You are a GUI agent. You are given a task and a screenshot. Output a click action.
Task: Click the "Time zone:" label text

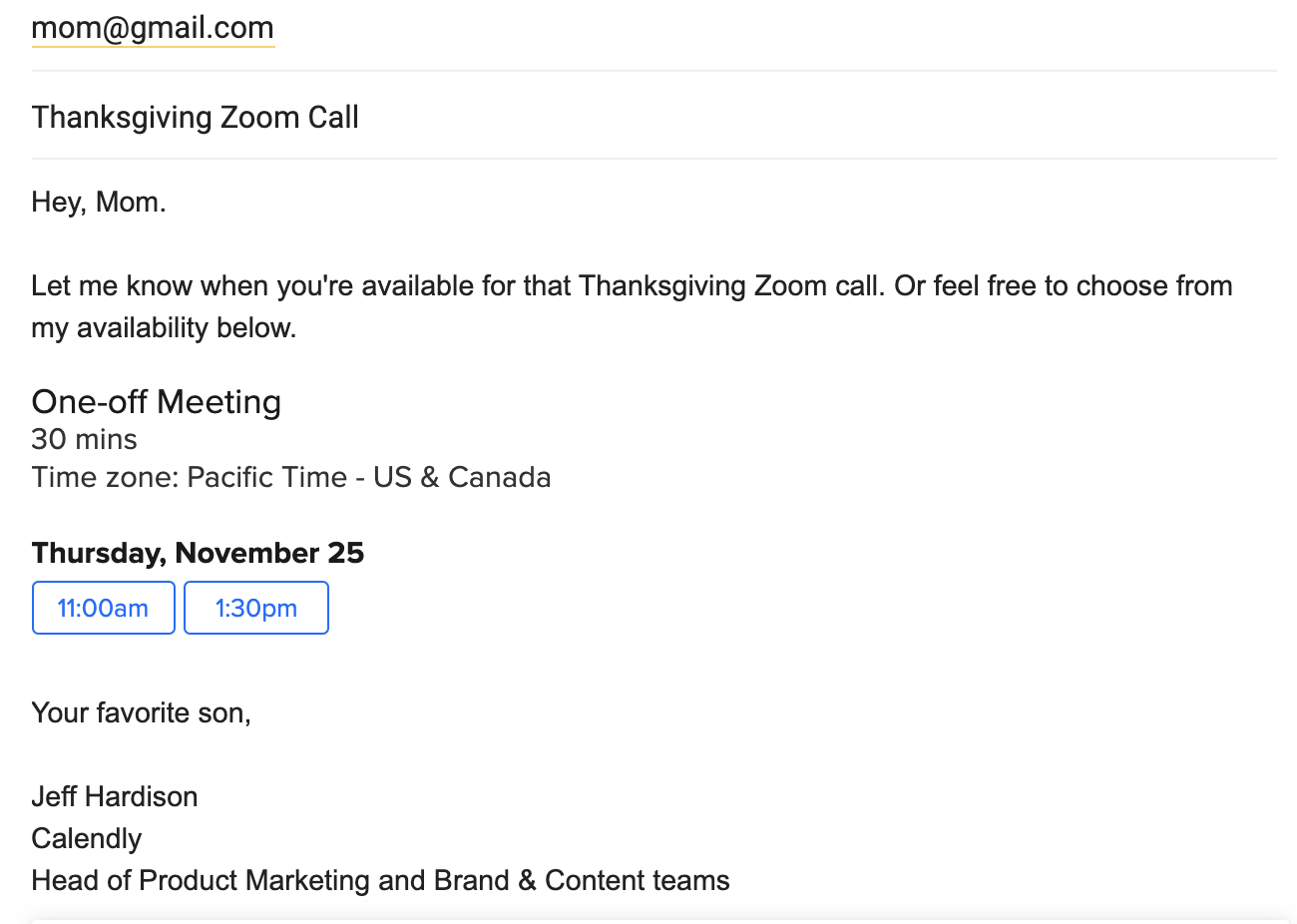(105, 477)
